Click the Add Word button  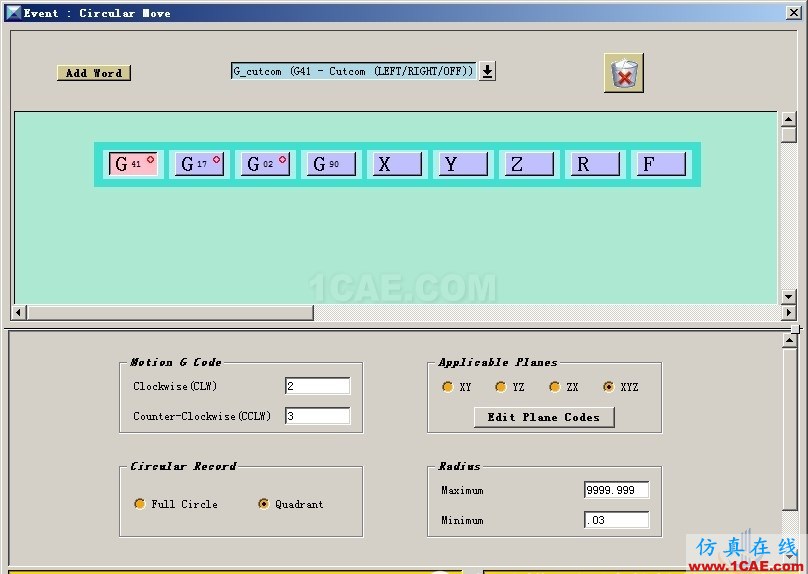[94, 73]
